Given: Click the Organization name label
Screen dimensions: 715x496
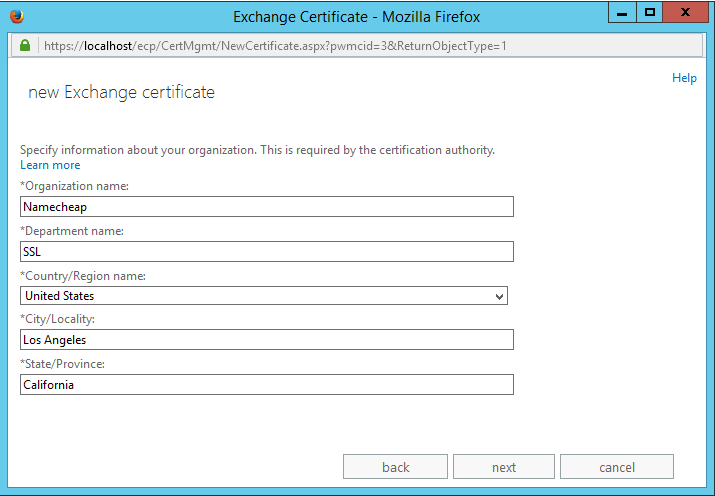Looking at the screenshot, I should click(x=74, y=186).
